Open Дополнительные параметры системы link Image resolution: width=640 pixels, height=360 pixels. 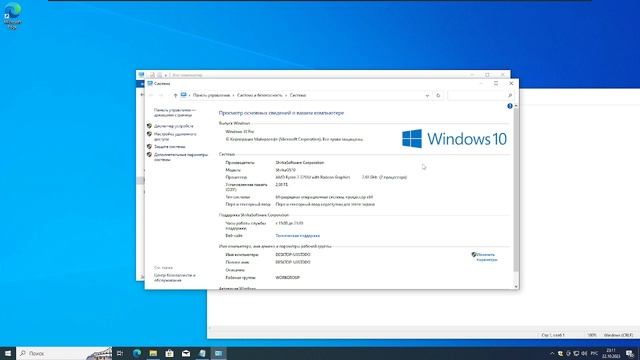(181, 157)
